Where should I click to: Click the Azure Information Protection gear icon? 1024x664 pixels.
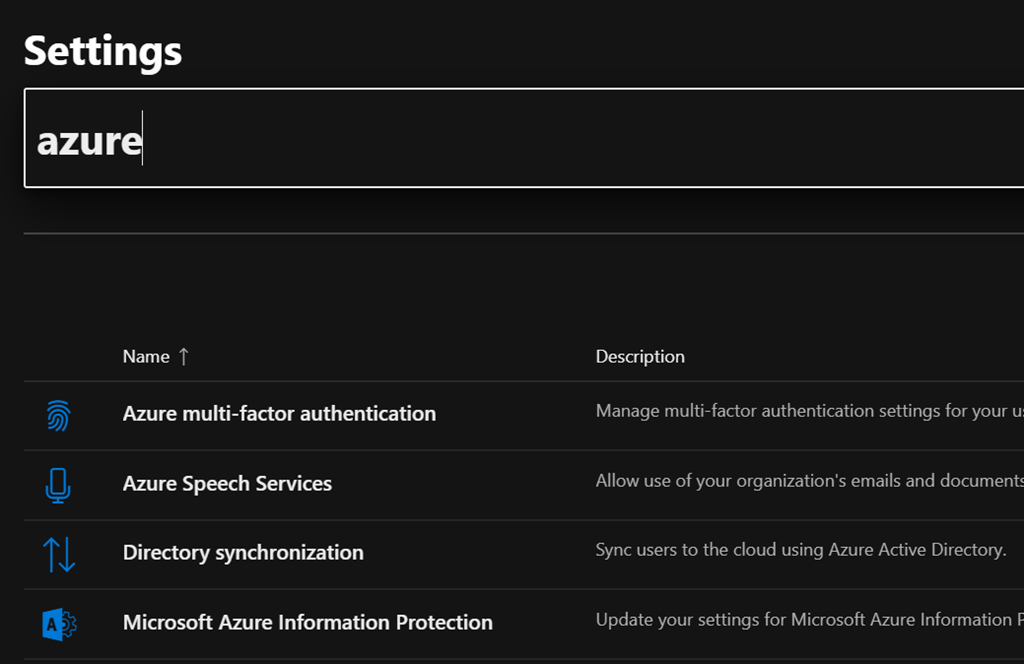59,624
